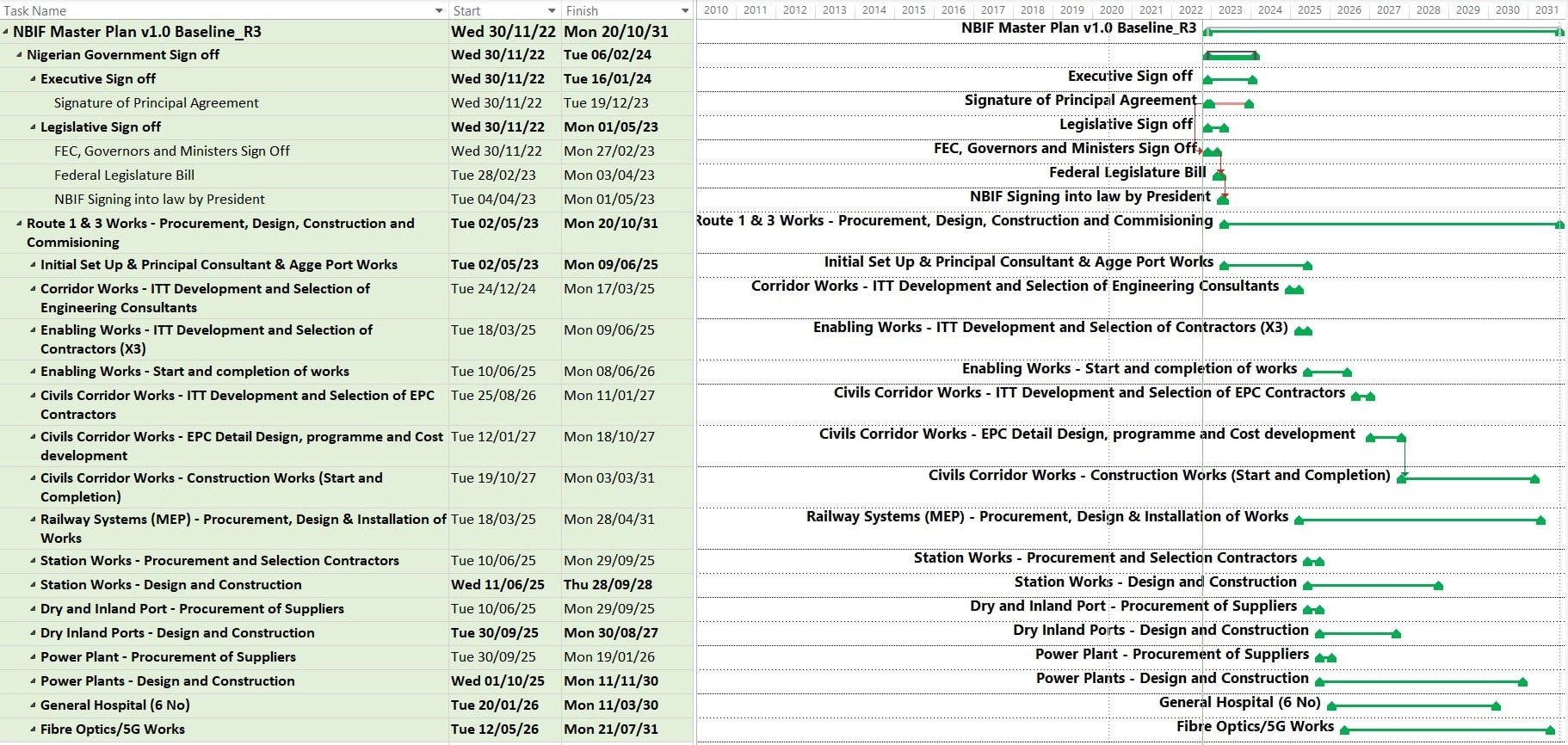Expand the Power Plants - Design and Construction task

34,681
